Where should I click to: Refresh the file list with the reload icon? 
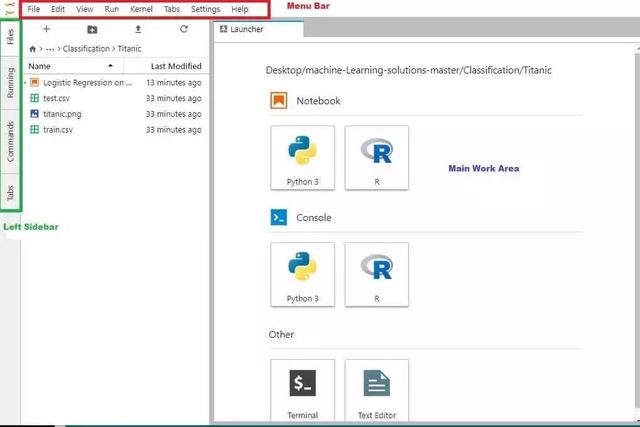pyautogui.click(x=184, y=29)
